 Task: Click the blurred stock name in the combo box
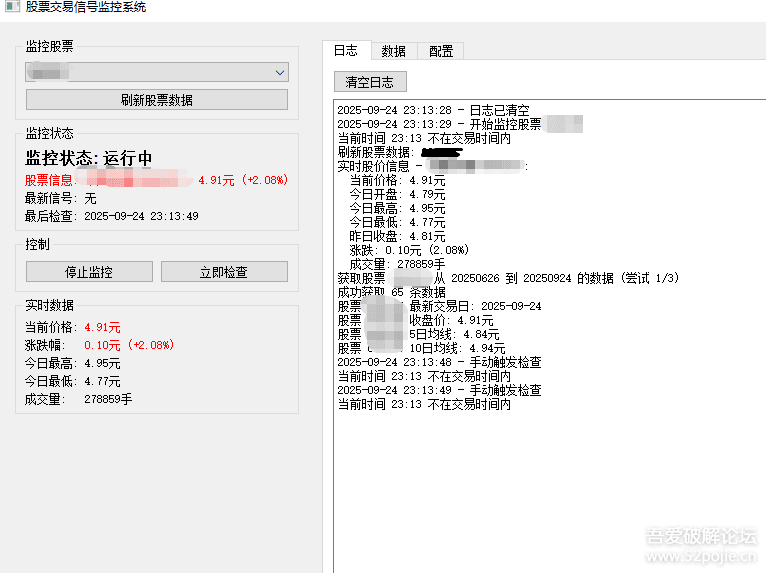(48, 73)
